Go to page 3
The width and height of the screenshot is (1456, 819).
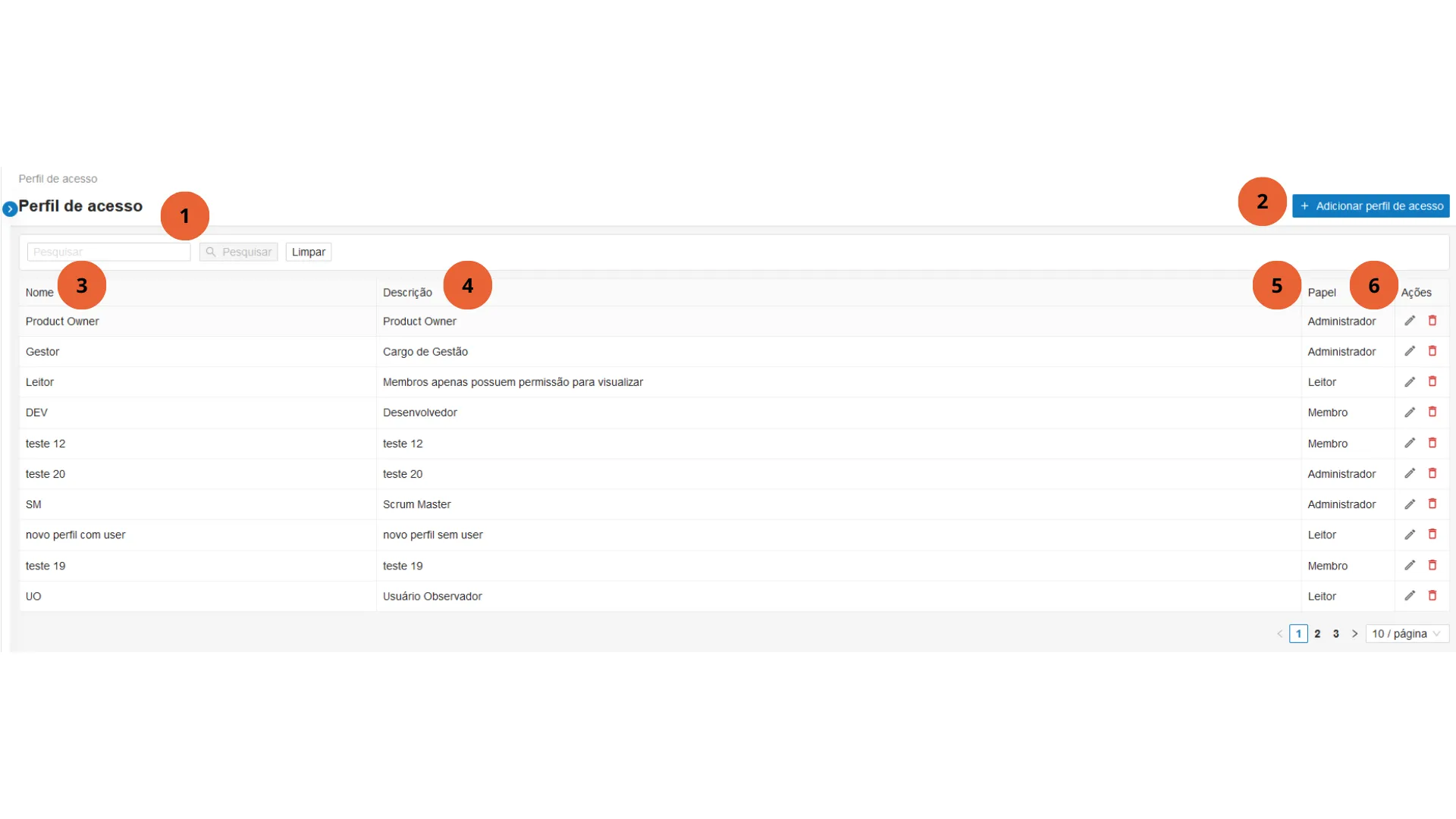pos(1336,633)
